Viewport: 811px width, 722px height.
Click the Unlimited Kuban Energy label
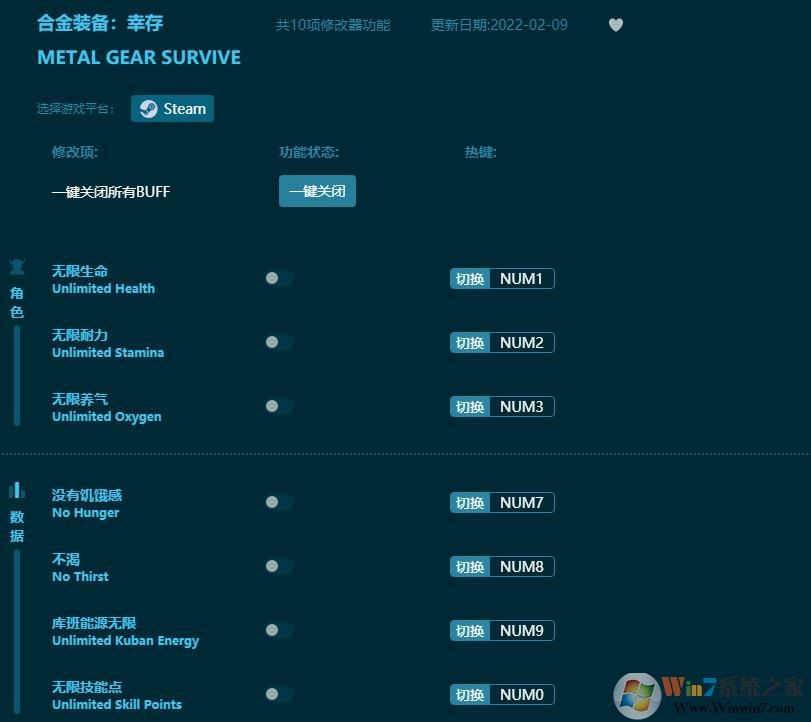pyautogui.click(x=125, y=641)
